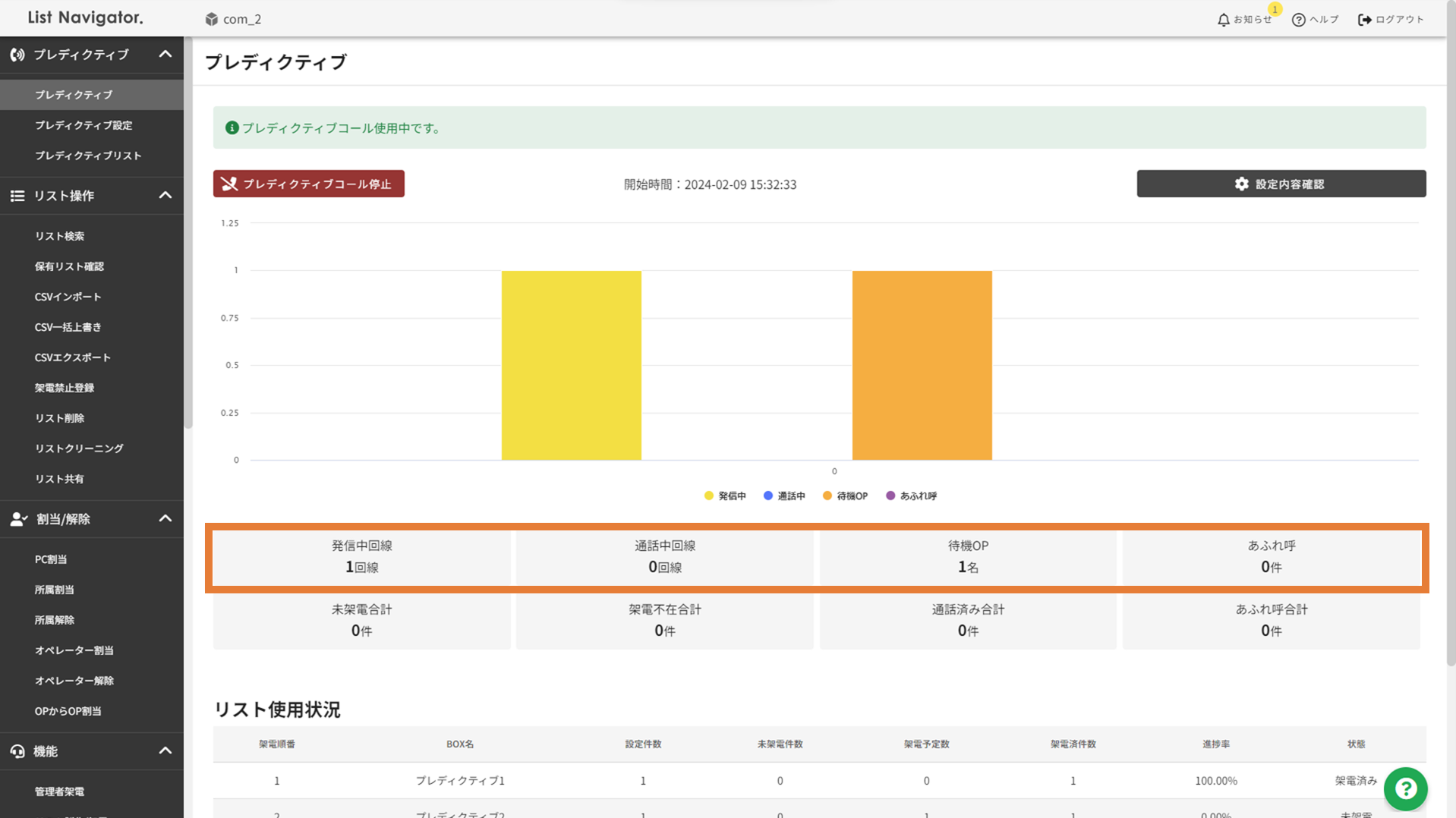Screen dimensions: 1456x818
Task: Open help via question mark icon
Action: [1298, 20]
